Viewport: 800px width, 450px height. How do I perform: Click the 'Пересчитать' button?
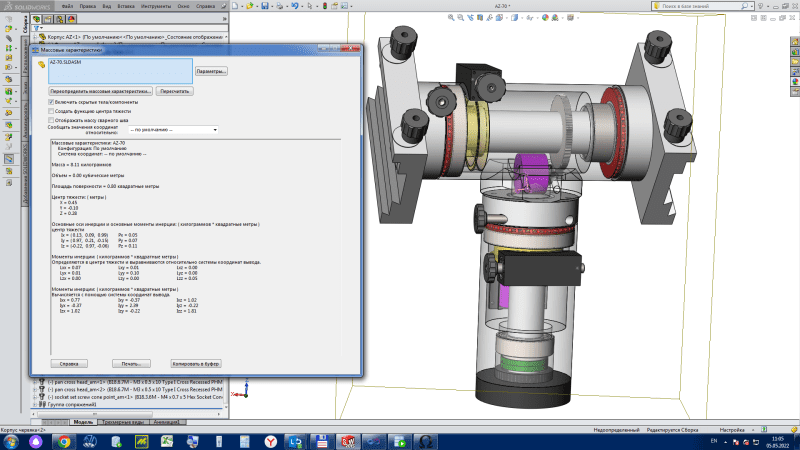(x=175, y=90)
